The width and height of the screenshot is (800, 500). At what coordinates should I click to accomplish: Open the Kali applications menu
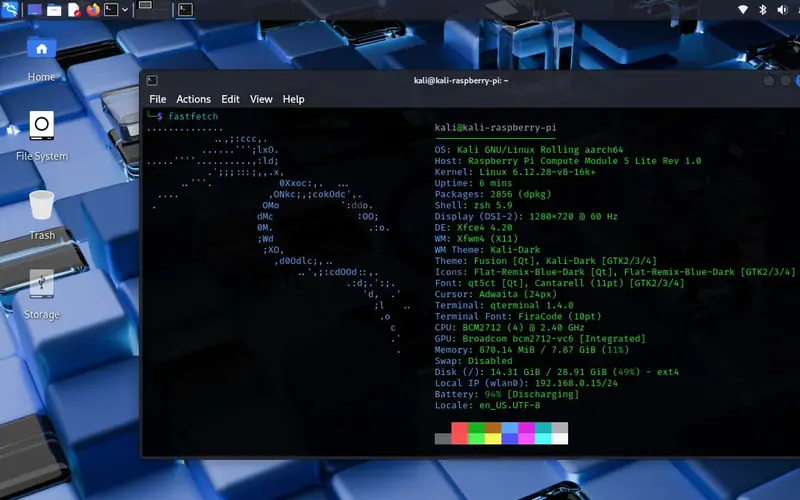pyautogui.click(x=9, y=9)
